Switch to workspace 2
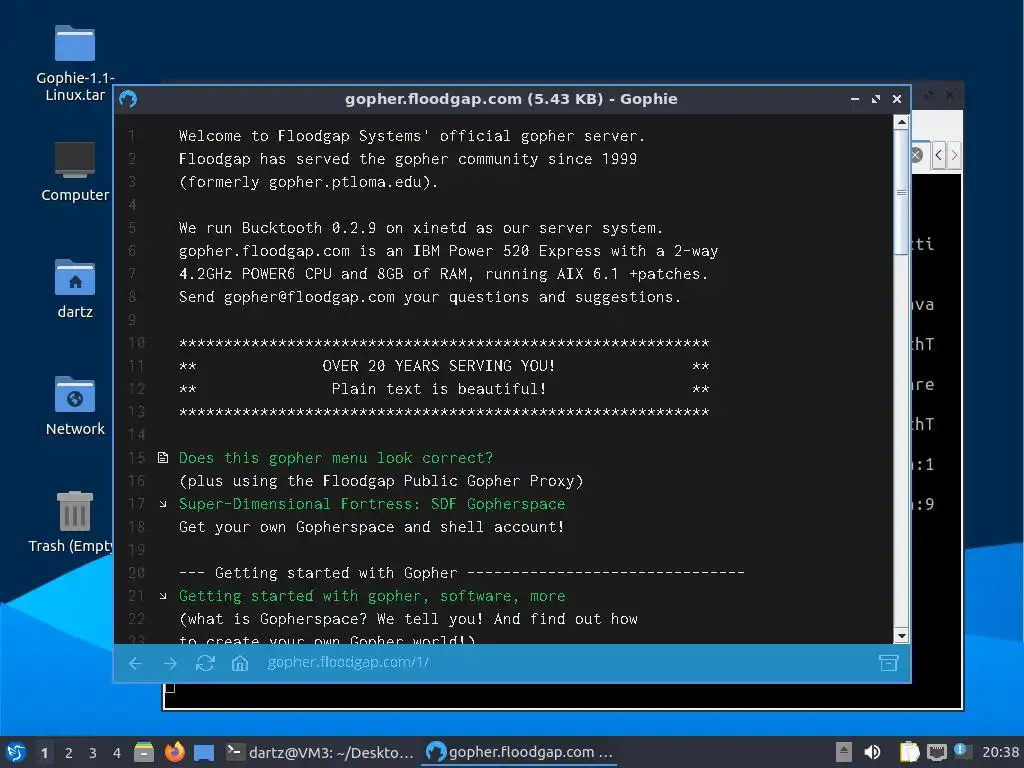The height and width of the screenshot is (768, 1024). click(69, 753)
